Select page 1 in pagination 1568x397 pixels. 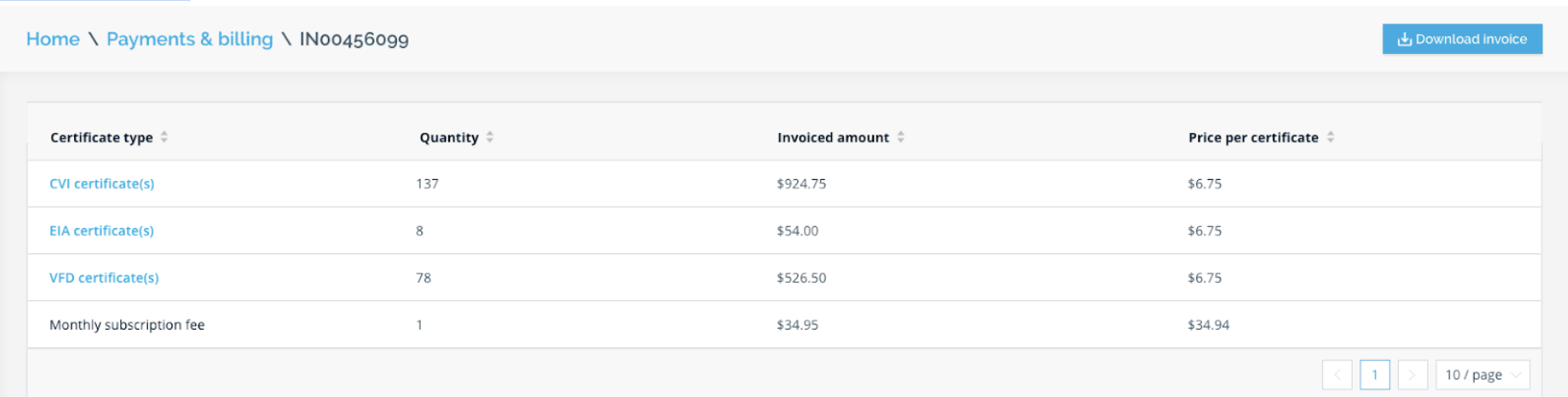click(1375, 374)
